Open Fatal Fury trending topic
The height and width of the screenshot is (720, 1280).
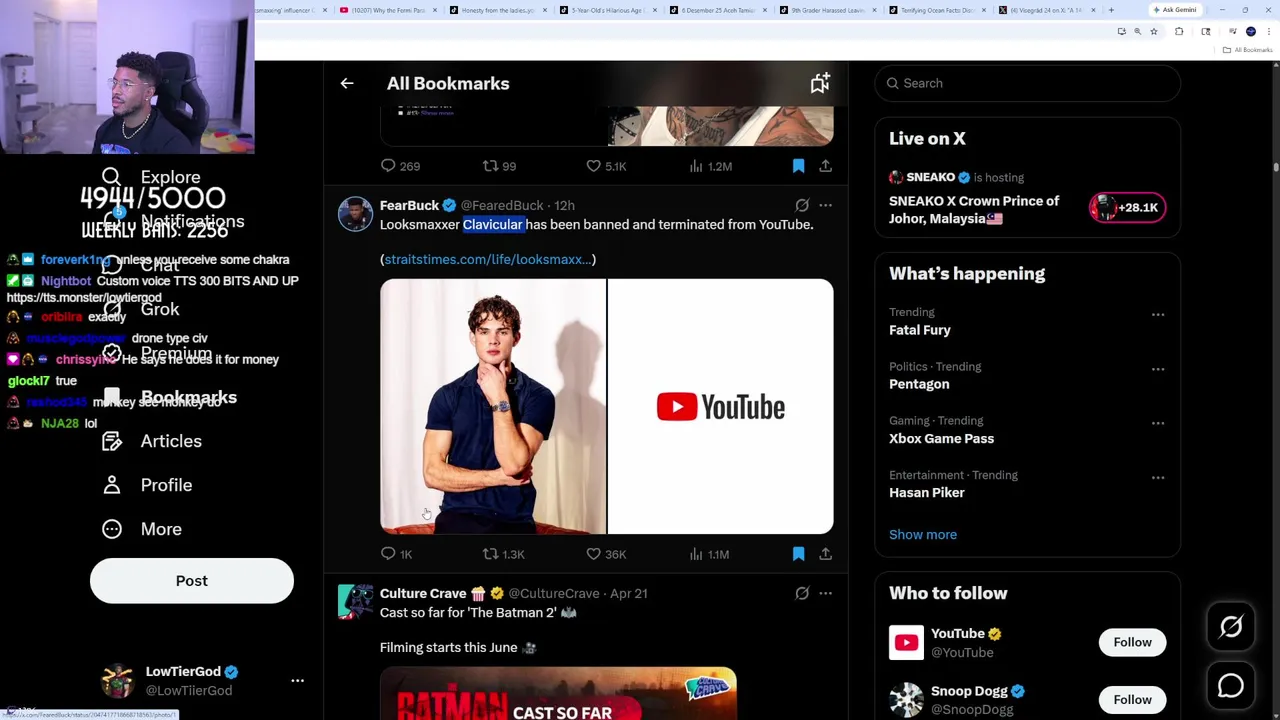point(920,330)
